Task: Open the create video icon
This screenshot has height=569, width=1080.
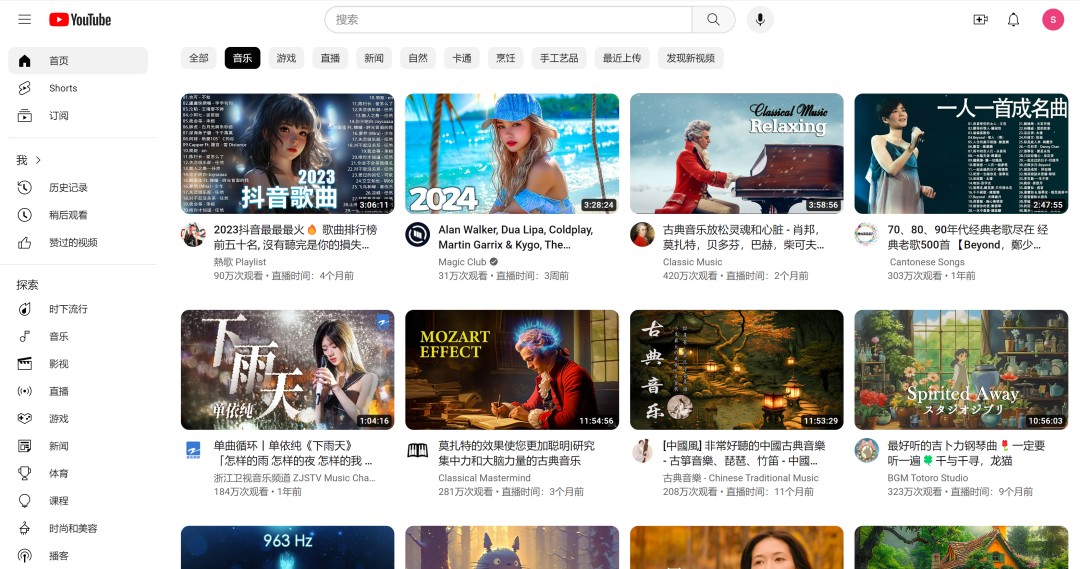Action: coord(980,20)
